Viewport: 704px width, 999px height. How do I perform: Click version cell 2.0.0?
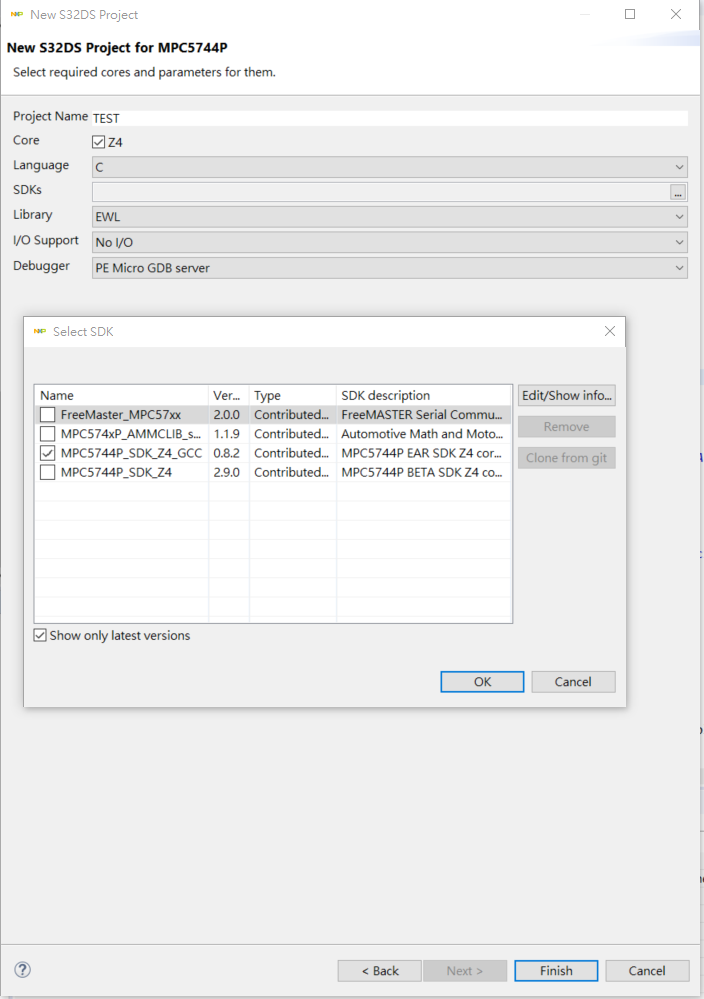tap(227, 415)
